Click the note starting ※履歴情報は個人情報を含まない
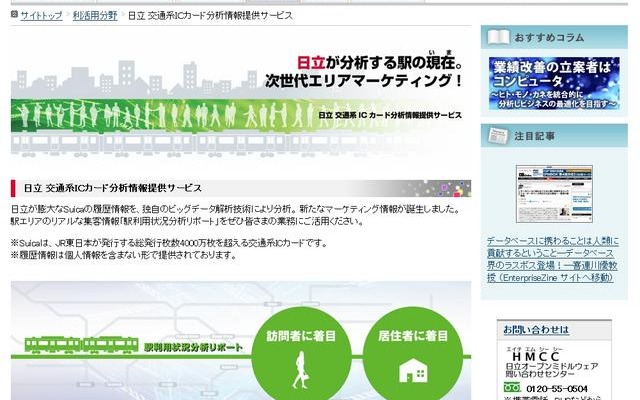Screen dimensions: 640x400 [x=124, y=256]
